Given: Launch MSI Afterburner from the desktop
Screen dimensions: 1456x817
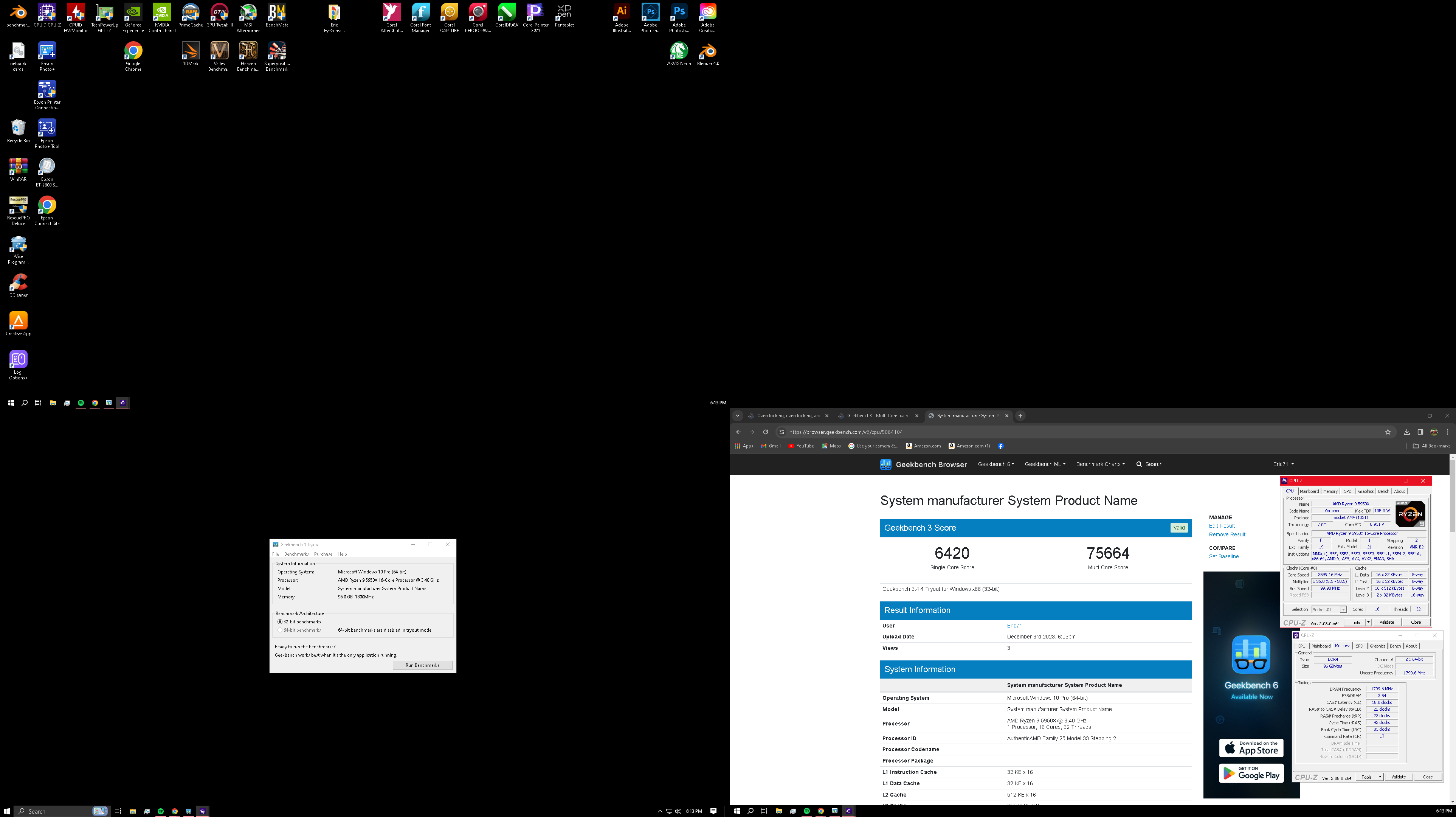Looking at the screenshot, I should [x=248, y=18].
